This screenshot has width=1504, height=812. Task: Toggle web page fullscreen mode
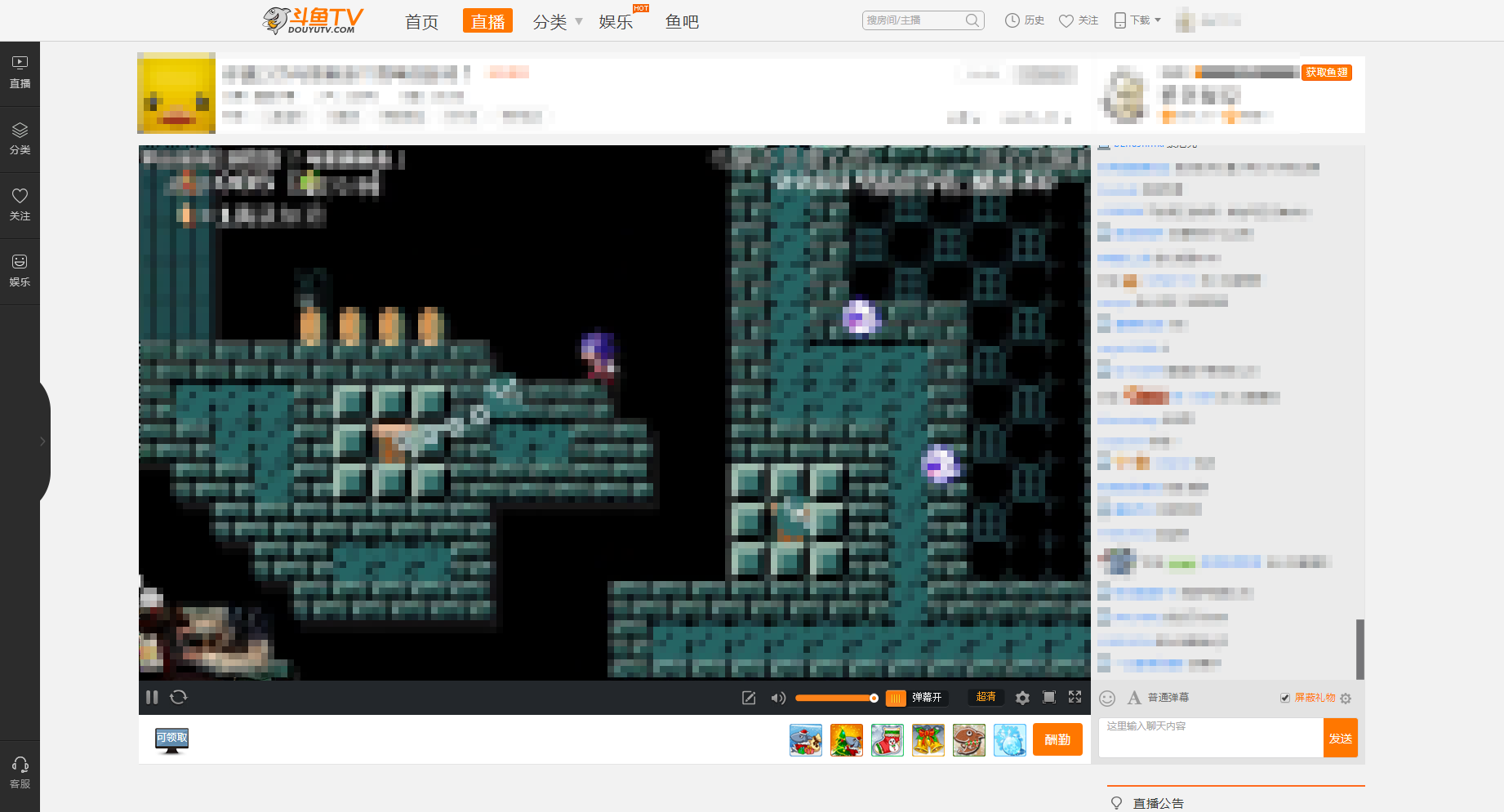point(1049,697)
